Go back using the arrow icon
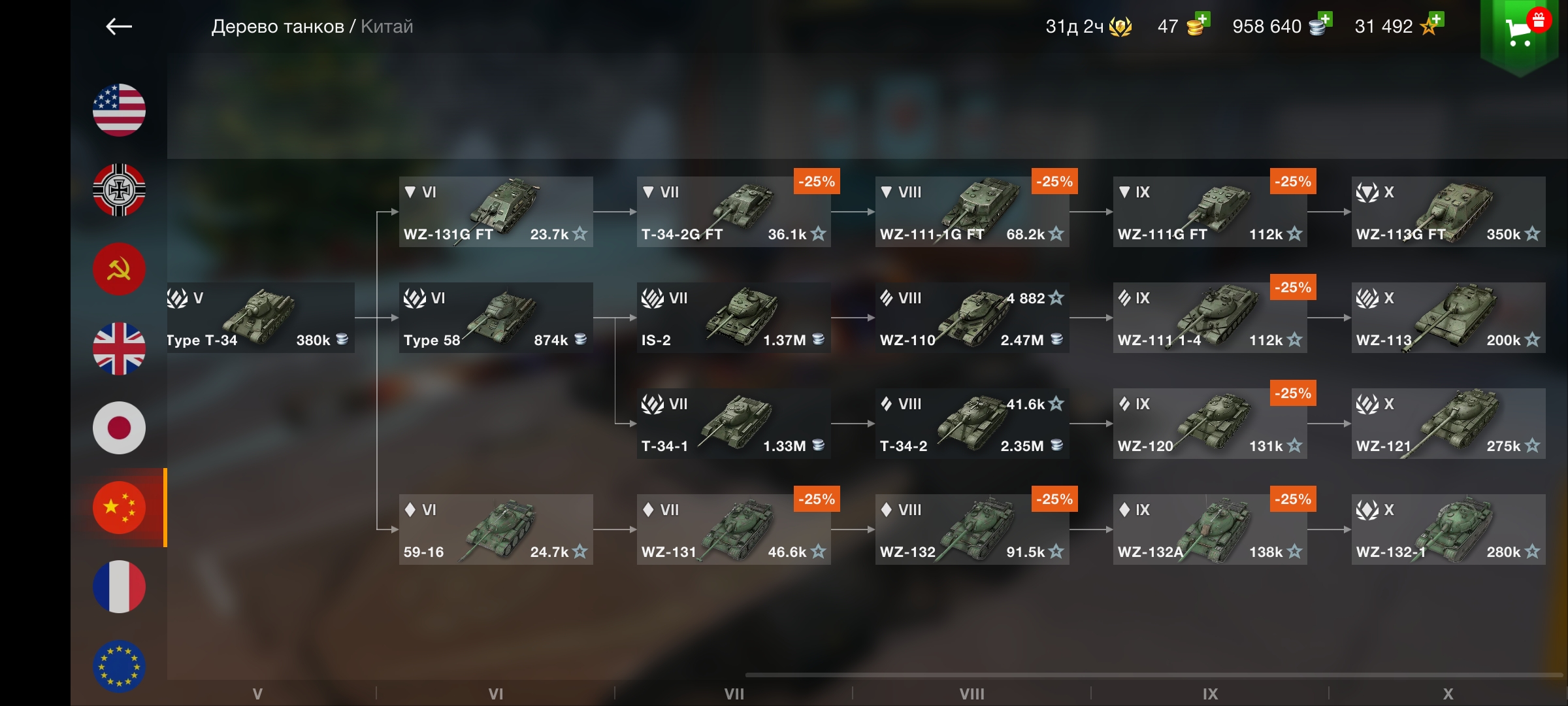The width and height of the screenshot is (1568, 706). tap(119, 26)
